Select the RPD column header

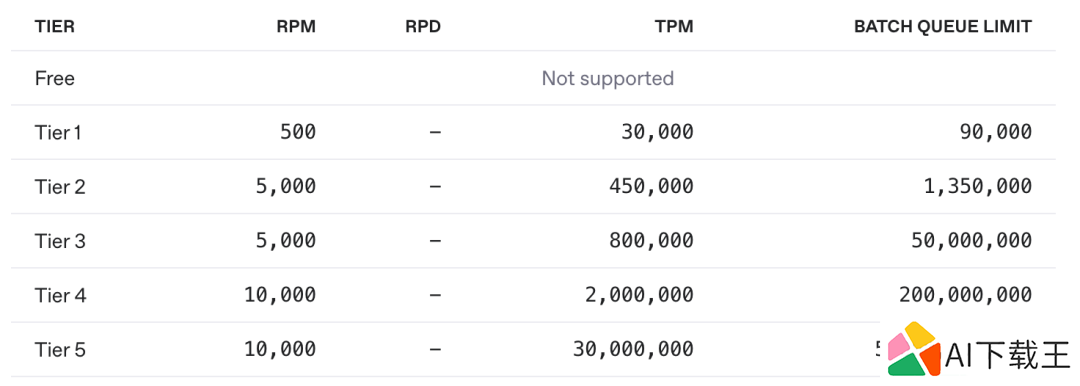424,27
